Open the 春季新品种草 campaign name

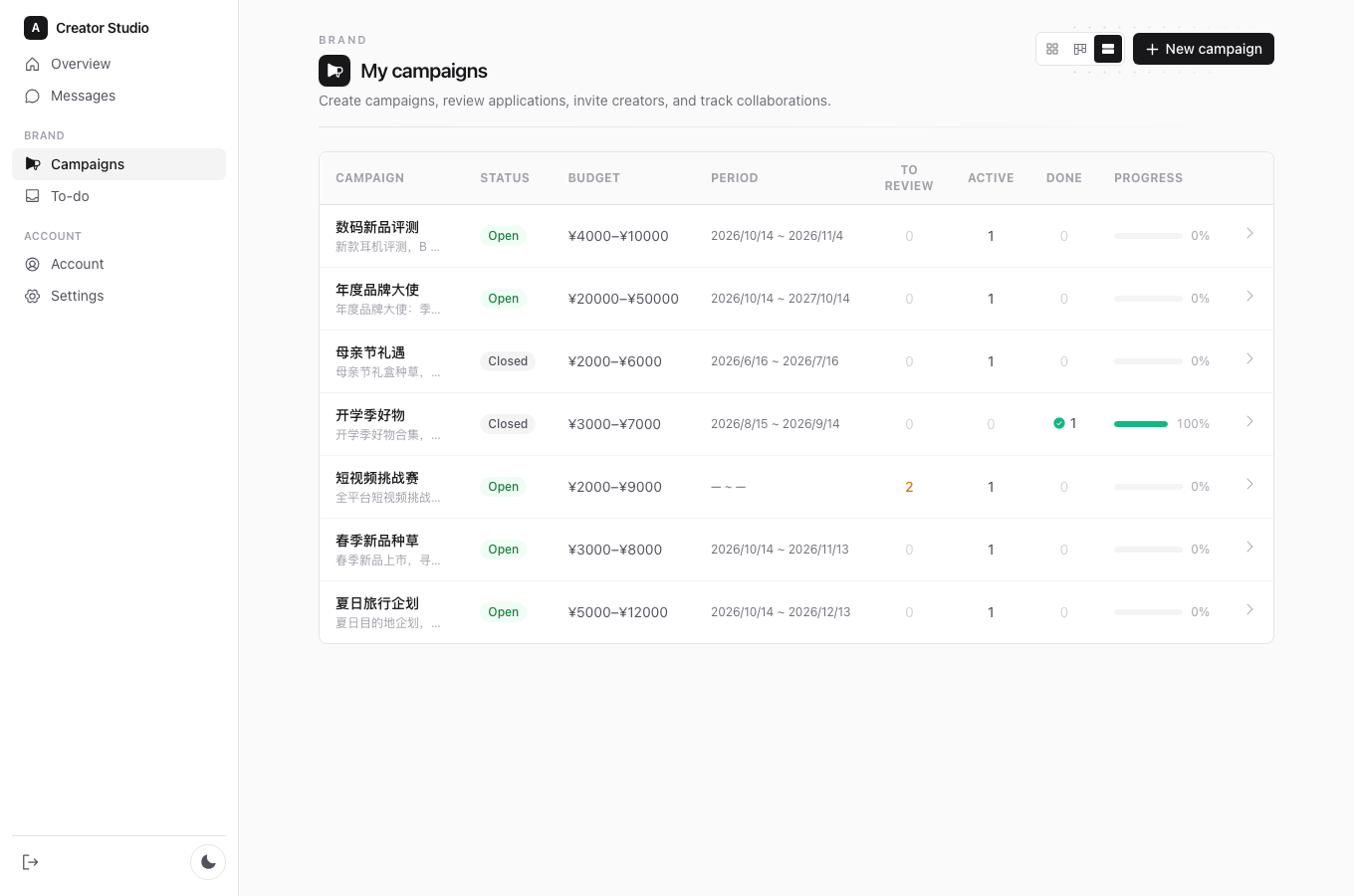(x=377, y=541)
